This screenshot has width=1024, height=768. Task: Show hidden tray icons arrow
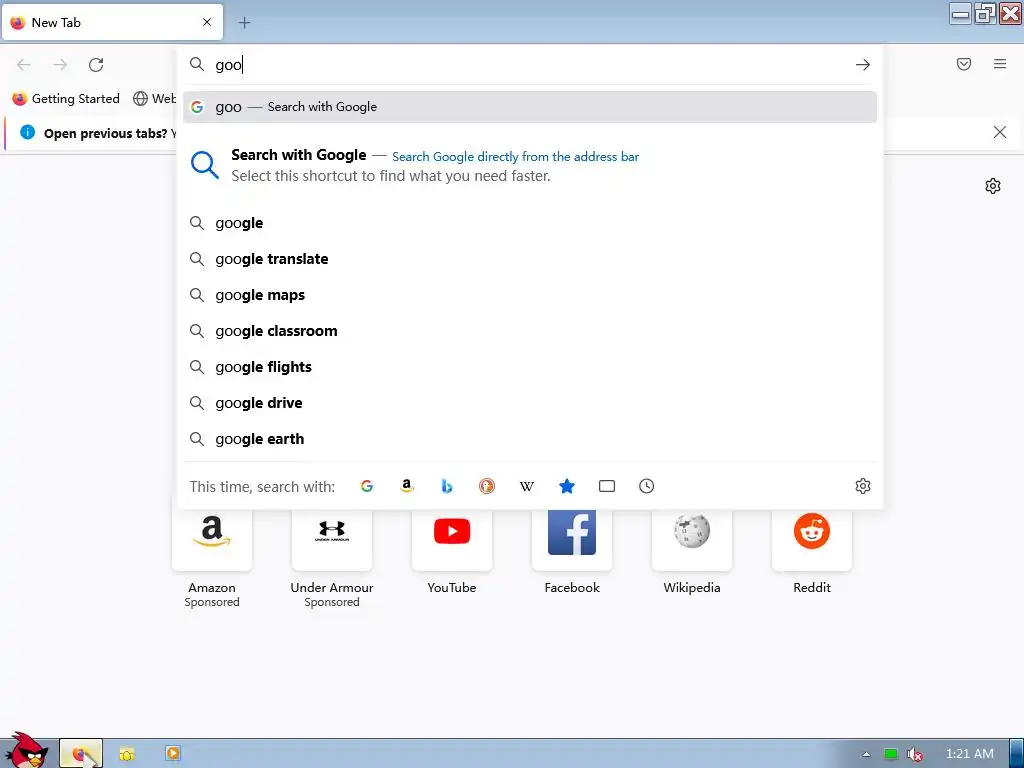(866, 754)
